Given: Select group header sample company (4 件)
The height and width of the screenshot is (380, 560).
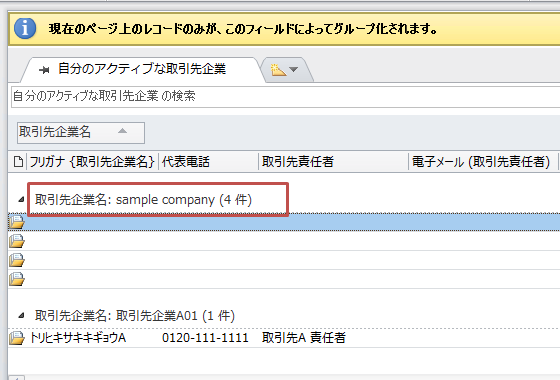Looking at the screenshot, I should pyautogui.click(x=143, y=200).
